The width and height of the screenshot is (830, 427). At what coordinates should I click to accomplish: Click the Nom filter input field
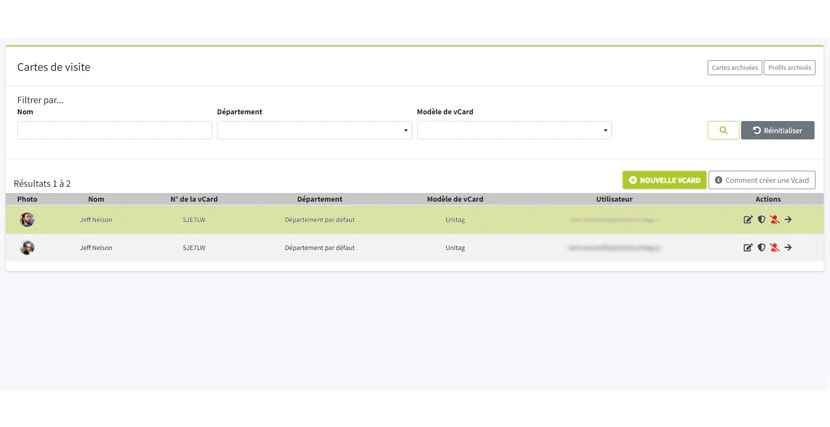[114, 130]
